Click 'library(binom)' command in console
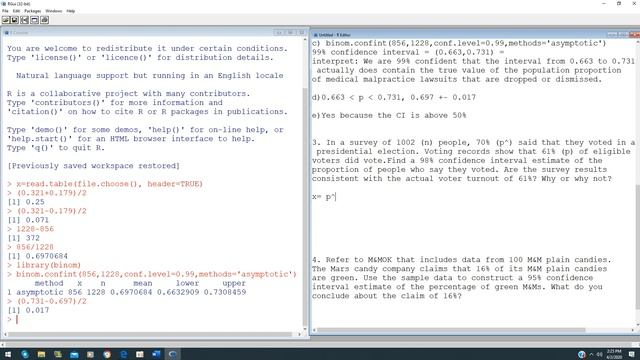 coord(48,265)
